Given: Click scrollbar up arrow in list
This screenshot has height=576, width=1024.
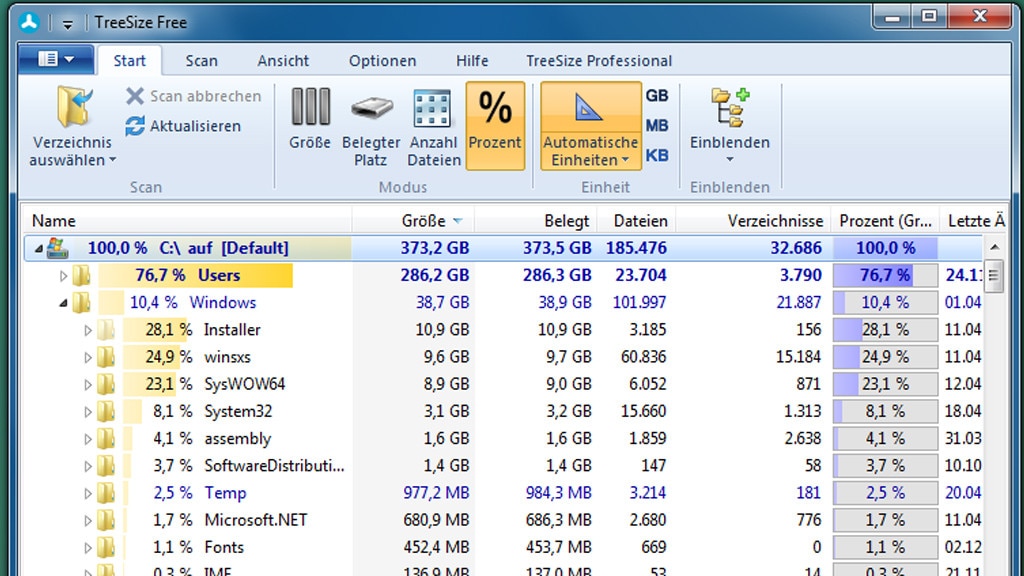Looking at the screenshot, I should [994, 248].
